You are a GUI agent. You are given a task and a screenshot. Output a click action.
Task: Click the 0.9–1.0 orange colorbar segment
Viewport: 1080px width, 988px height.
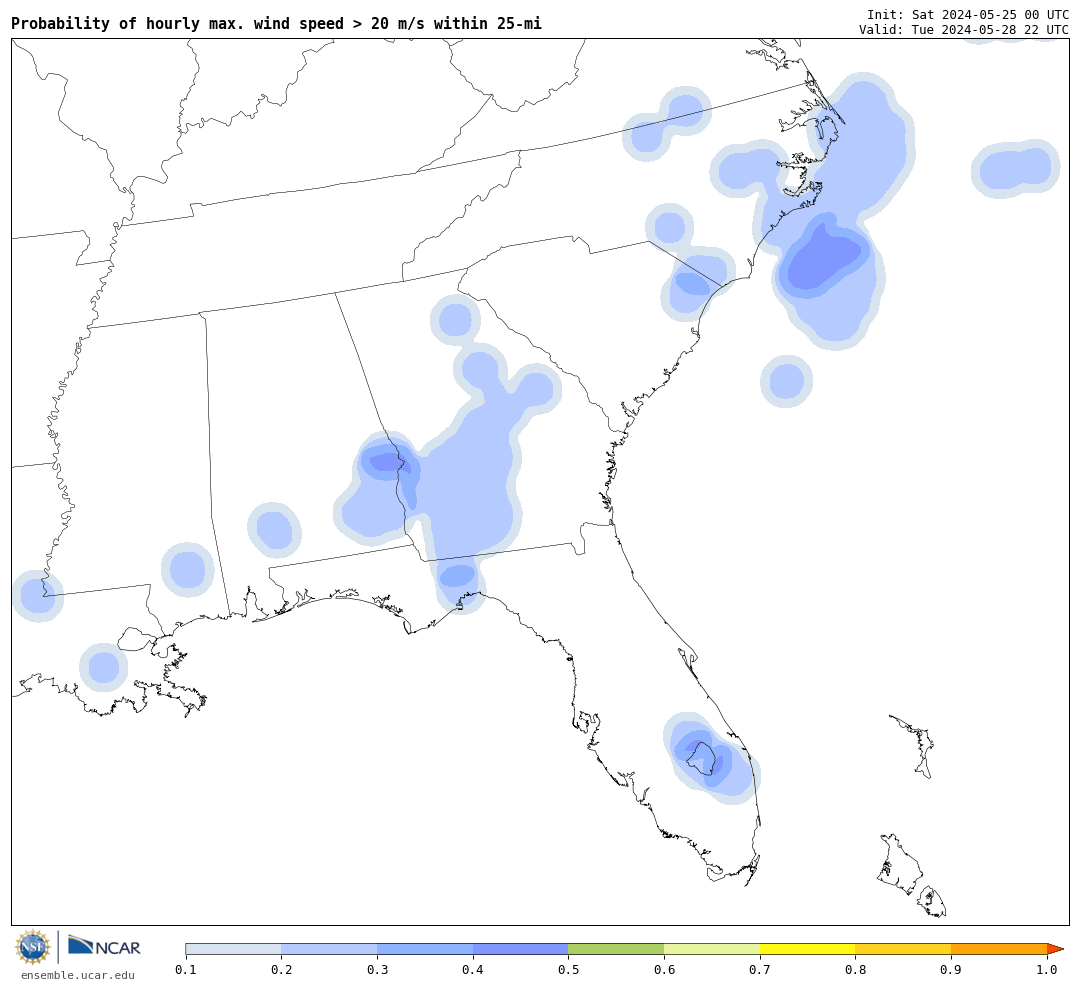pos(999,949)
